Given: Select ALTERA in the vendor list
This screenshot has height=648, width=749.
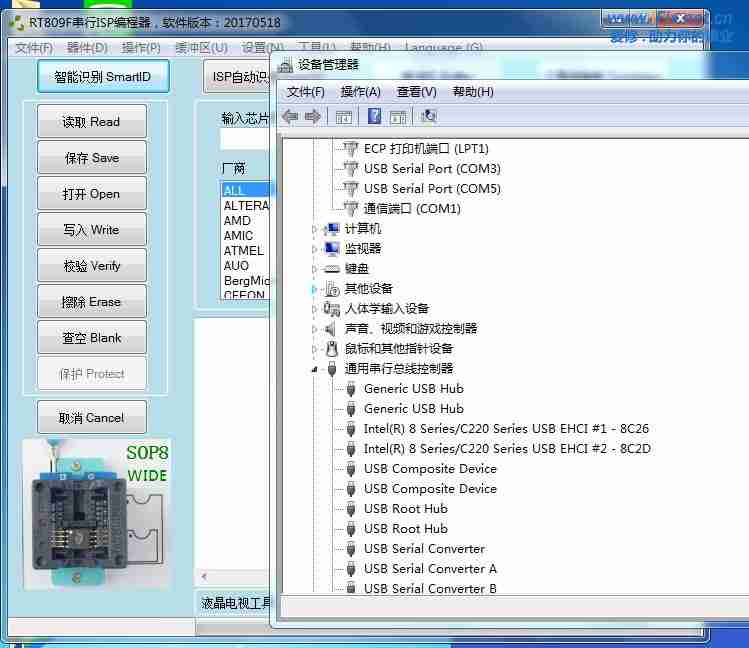Looking at the screenshot, I should pos(246,205).
